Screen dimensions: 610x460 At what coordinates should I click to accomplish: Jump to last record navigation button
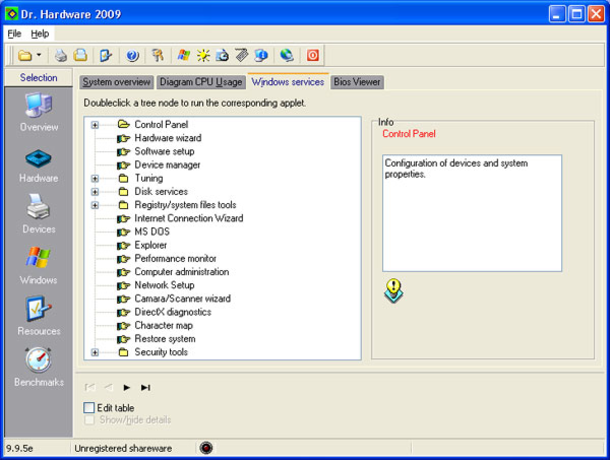146,387
